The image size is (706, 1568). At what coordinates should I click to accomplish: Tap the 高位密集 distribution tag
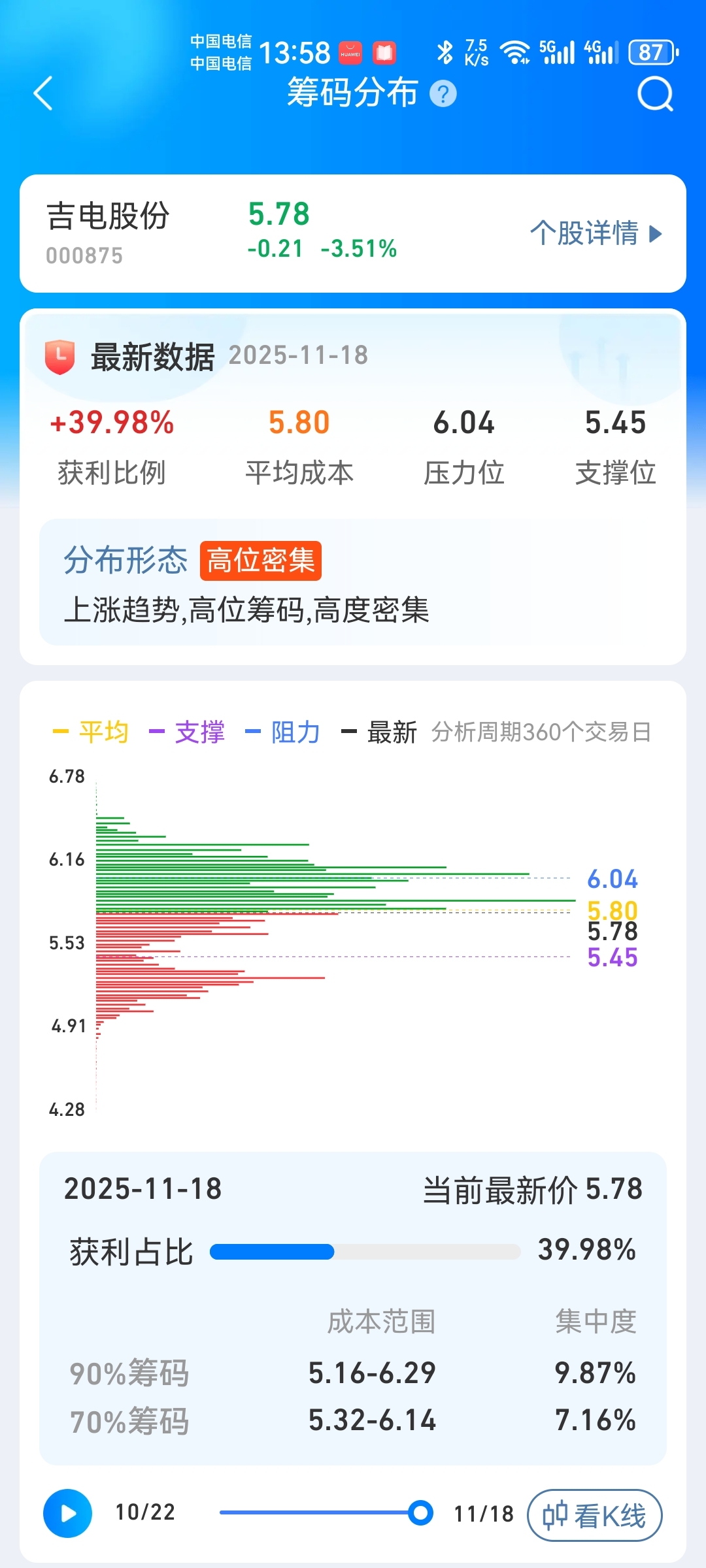(261, 561)
